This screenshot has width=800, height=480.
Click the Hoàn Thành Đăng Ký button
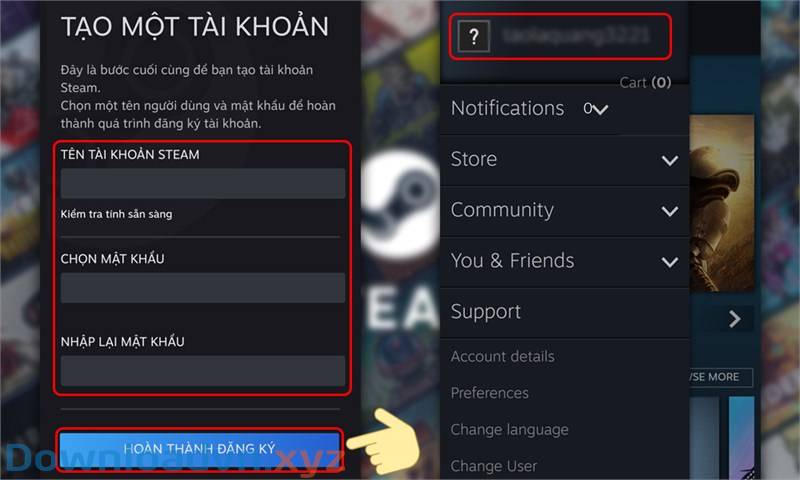coord(199,449)
